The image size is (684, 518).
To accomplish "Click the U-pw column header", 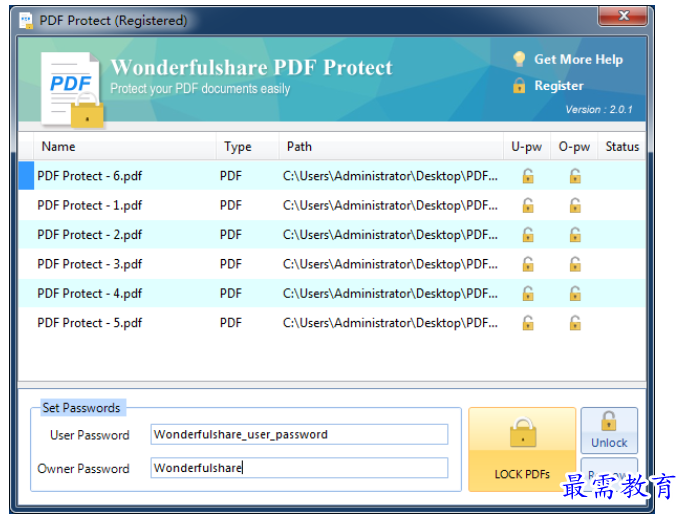I will 527,147.
